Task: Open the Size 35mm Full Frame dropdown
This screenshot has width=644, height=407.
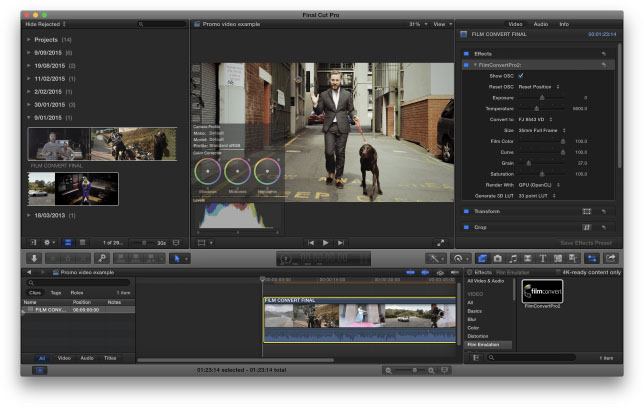Action: [x=542, y=130]
